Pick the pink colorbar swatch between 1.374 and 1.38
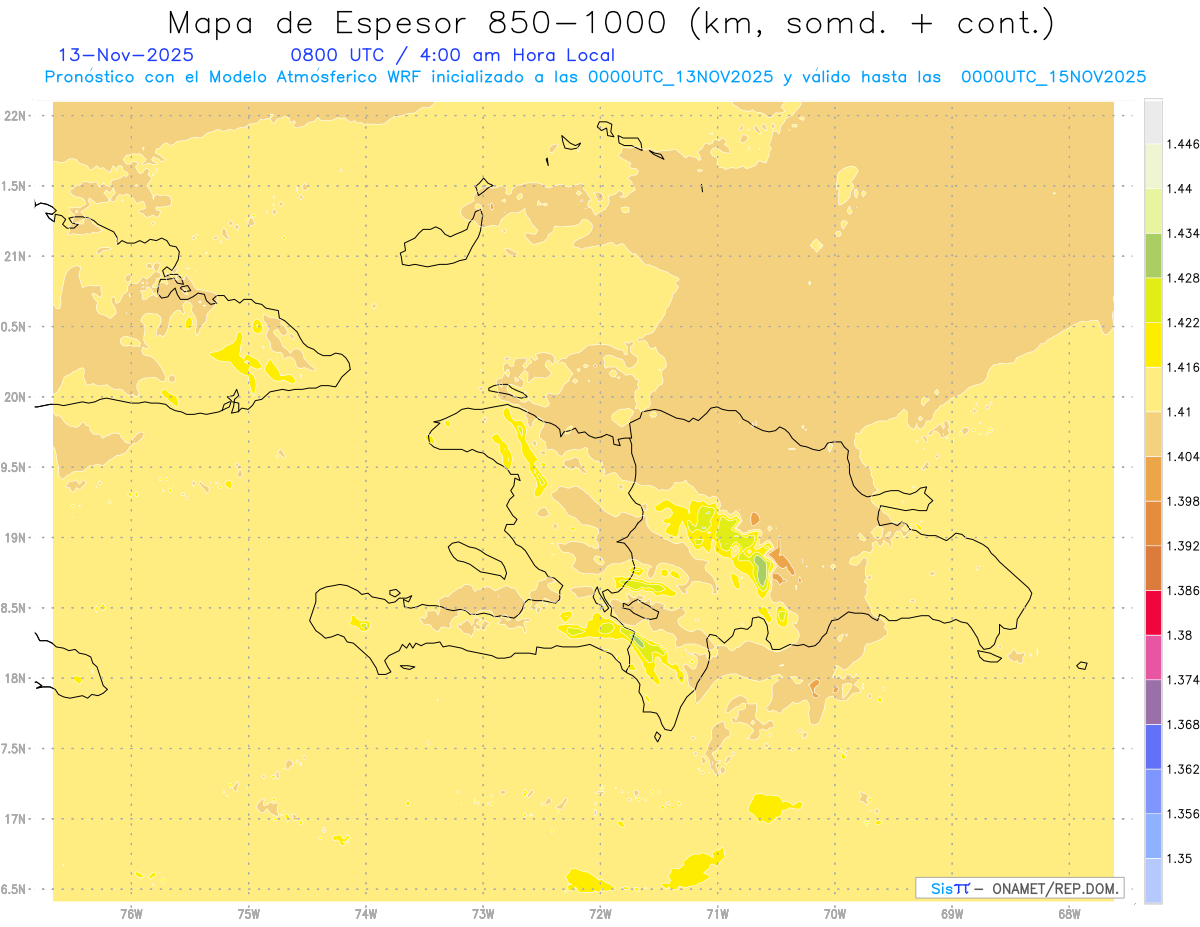The height and width of the screenshot is (927, 1200). [1153, 657]
